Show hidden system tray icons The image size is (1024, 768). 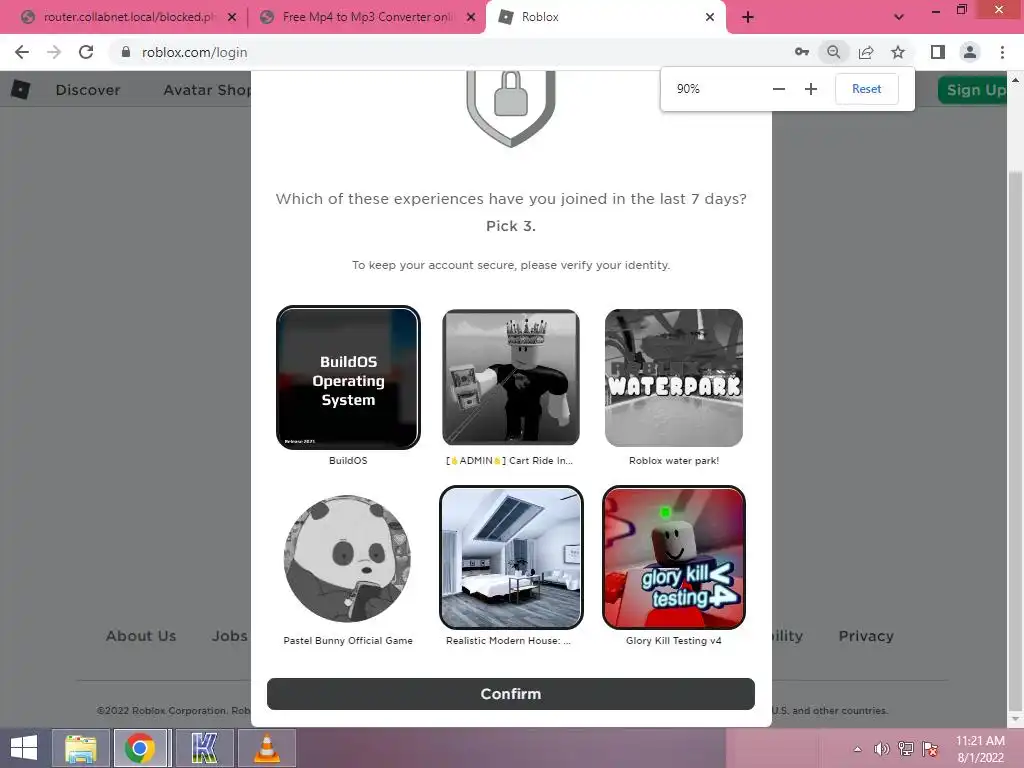(x=857, y=749)
